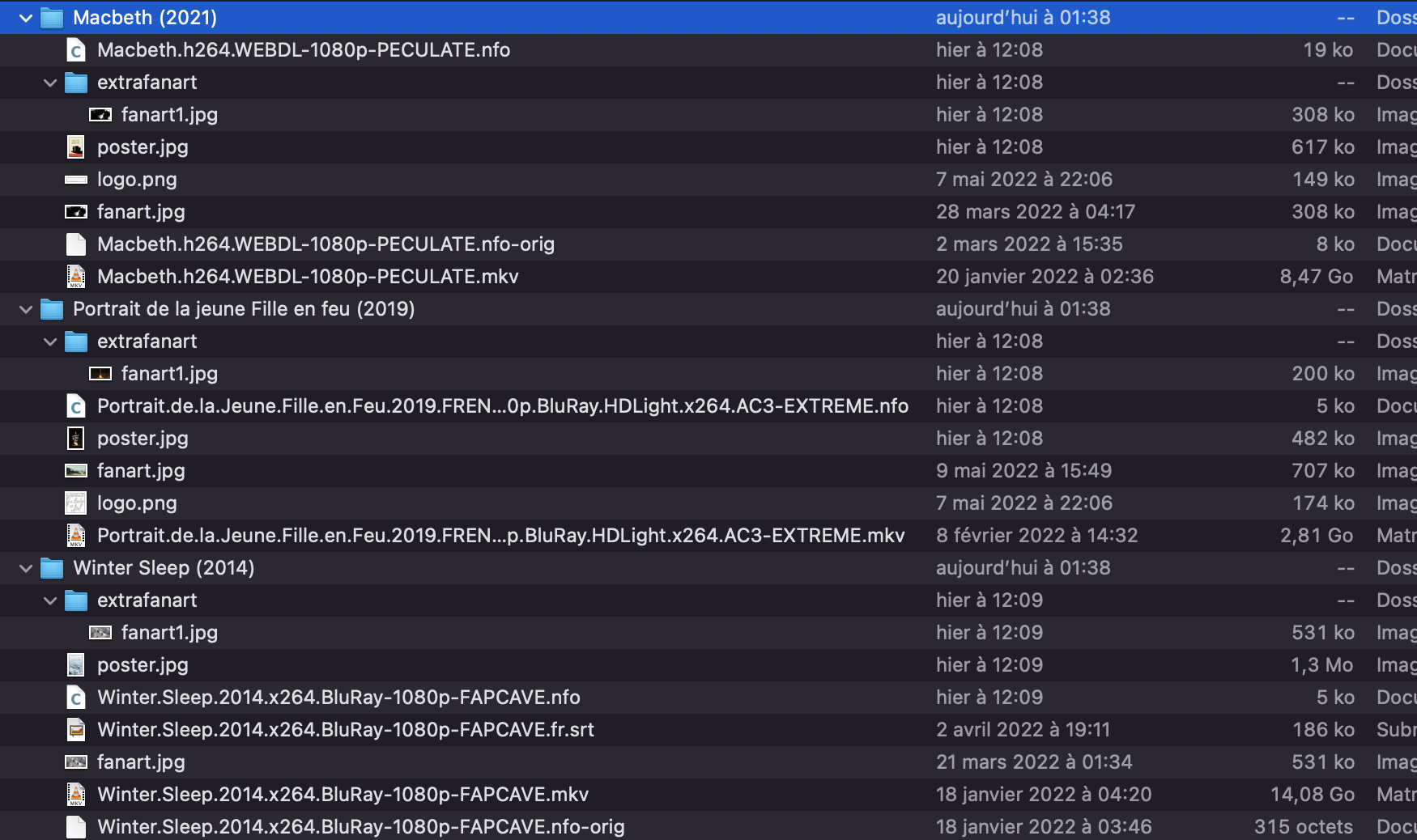1417x840 pixels.
Task: Select Macbeth.h264.WEBDL-1080p-PECULATE.nfo file name
Action: [304, 50]
